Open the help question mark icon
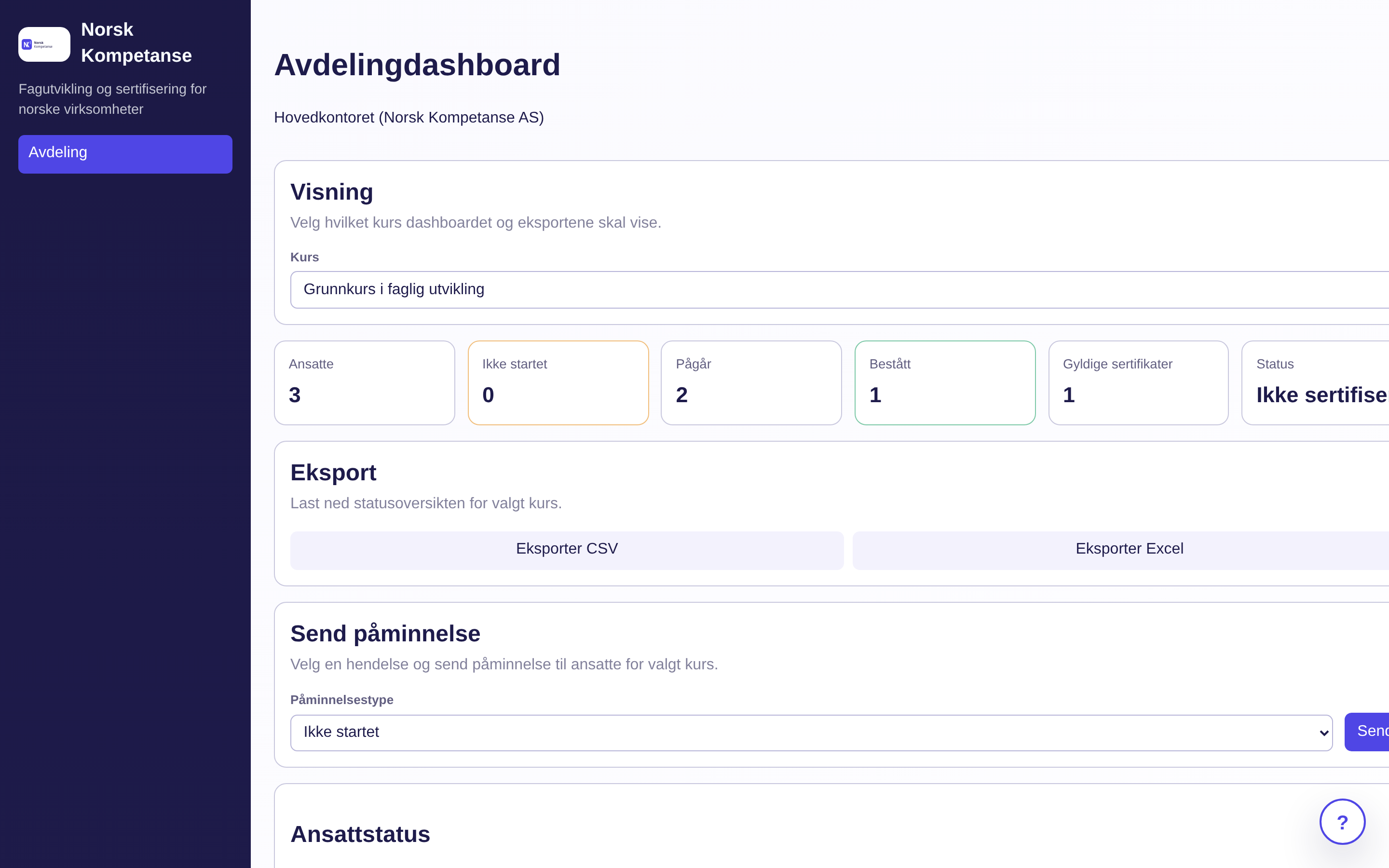The width and height of the screenshot is (1389, 868). (1342, 821)
